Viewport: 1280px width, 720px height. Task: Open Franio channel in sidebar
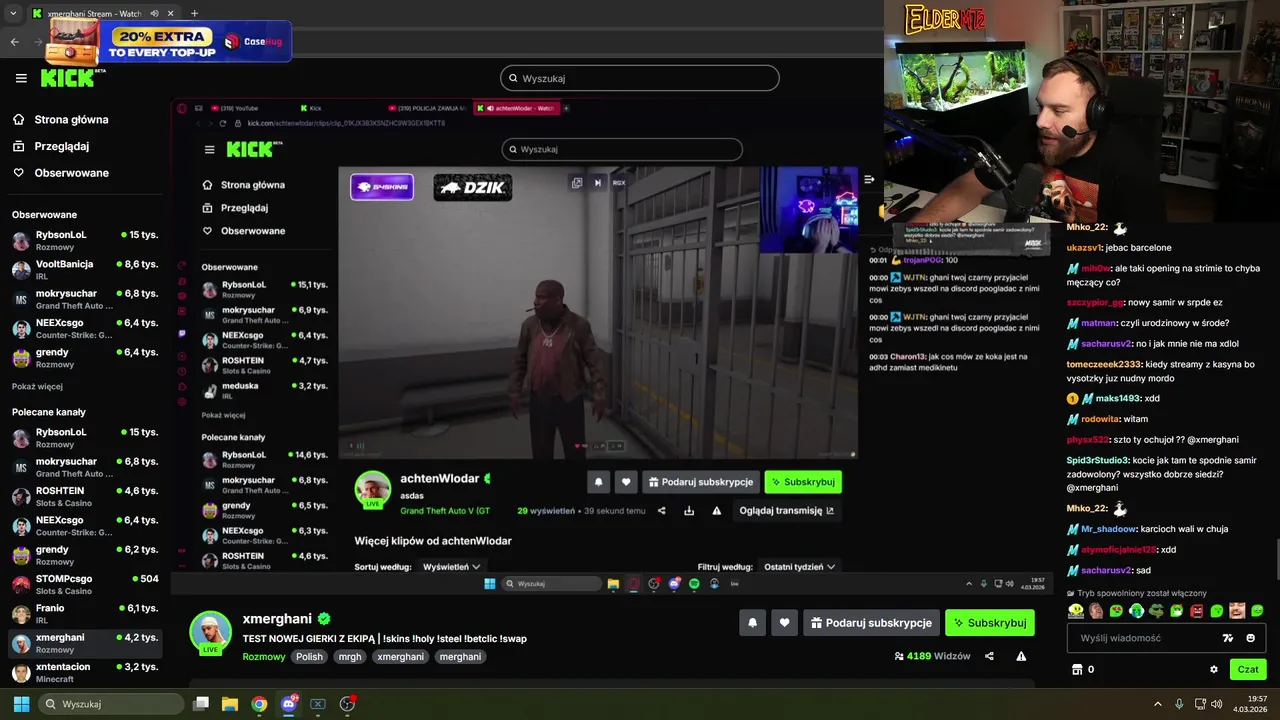tap(85, 613)
